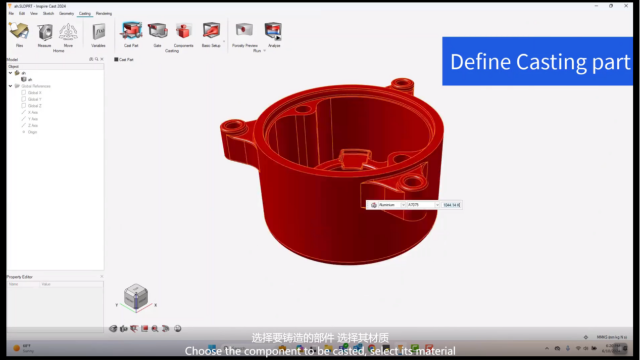Viewport: 640px width, 360px height.
Task: Select the Cast Part tool icon
Action: (131, 31)
